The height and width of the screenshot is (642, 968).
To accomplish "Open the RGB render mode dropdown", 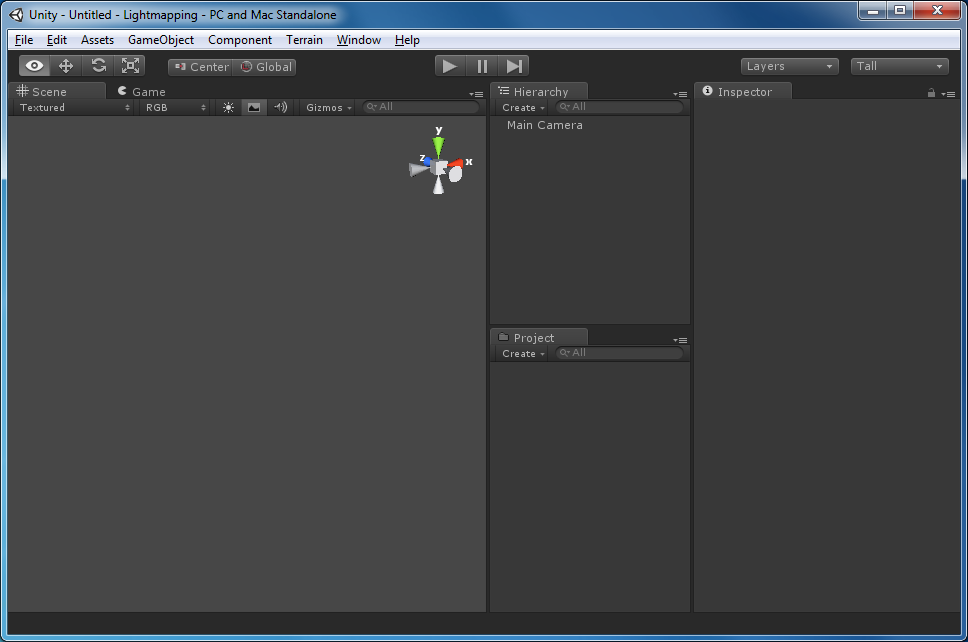I will (175, 107).
